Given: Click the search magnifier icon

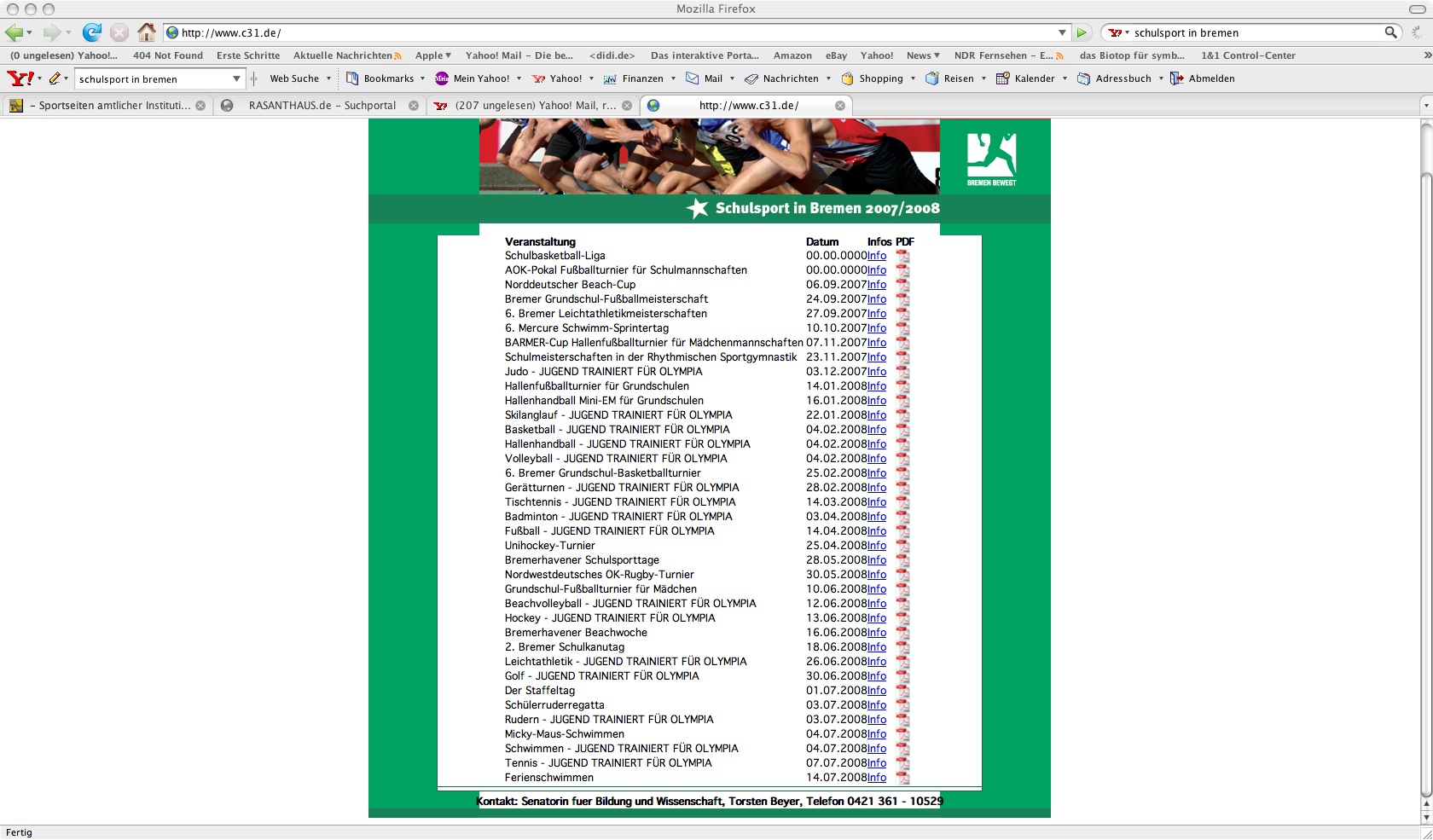Looking at the screenshot, I should tap(1390, 32).
